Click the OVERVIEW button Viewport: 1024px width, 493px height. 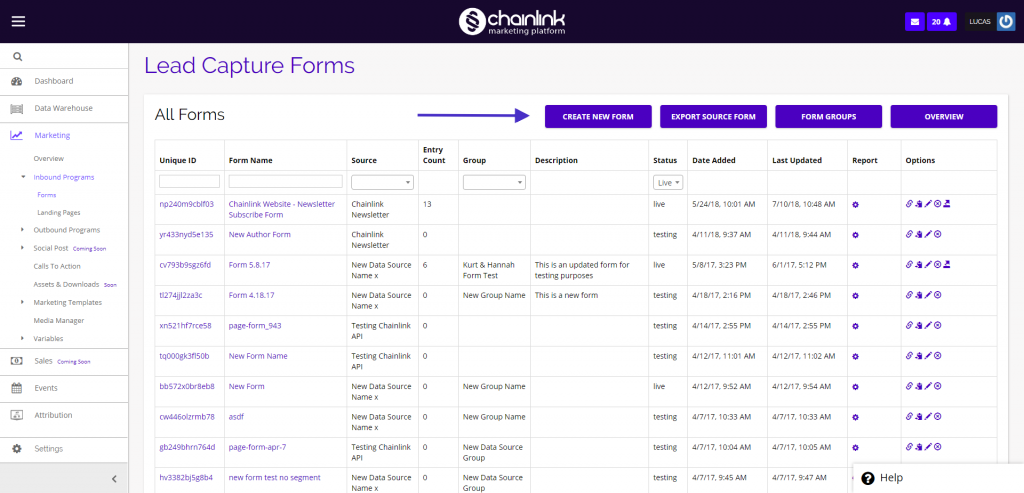pyautogui.click(x=944, y=117)
